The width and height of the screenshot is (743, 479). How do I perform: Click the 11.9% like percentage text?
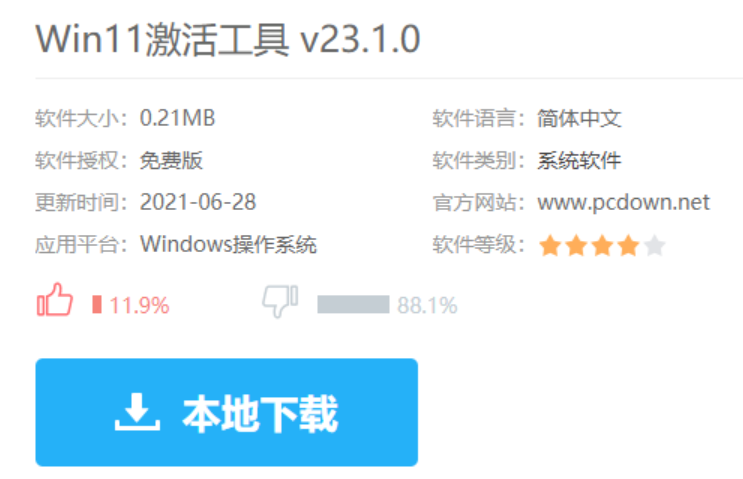pos(139,305)
